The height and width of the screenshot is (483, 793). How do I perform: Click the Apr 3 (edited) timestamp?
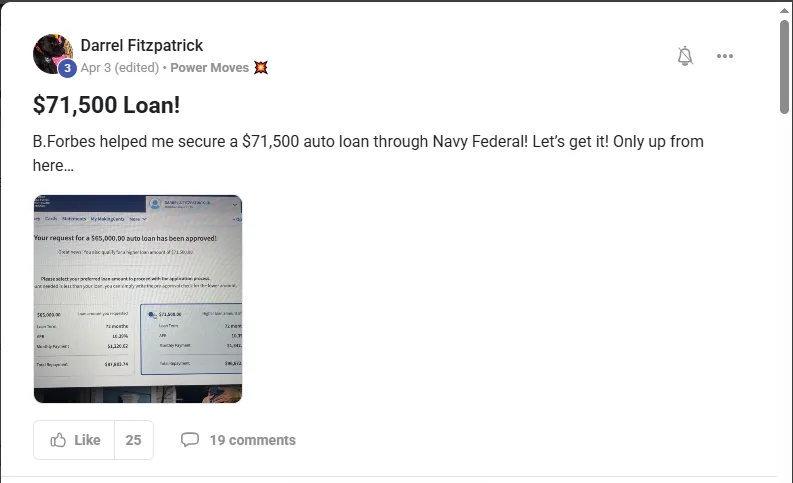coord(120,68)
